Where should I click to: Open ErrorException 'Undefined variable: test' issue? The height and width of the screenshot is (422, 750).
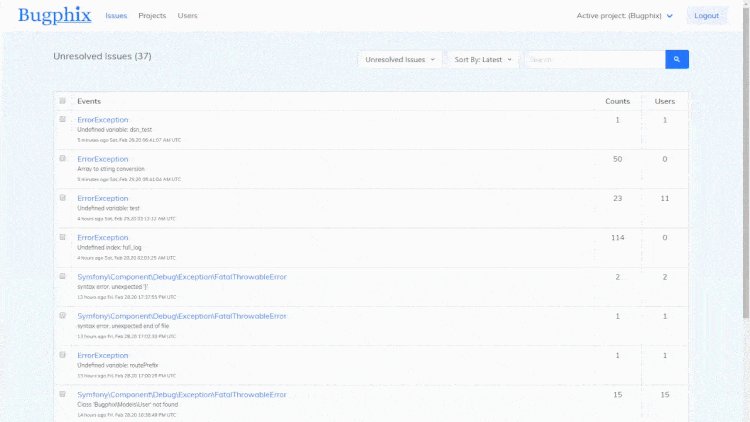point(103,198)
